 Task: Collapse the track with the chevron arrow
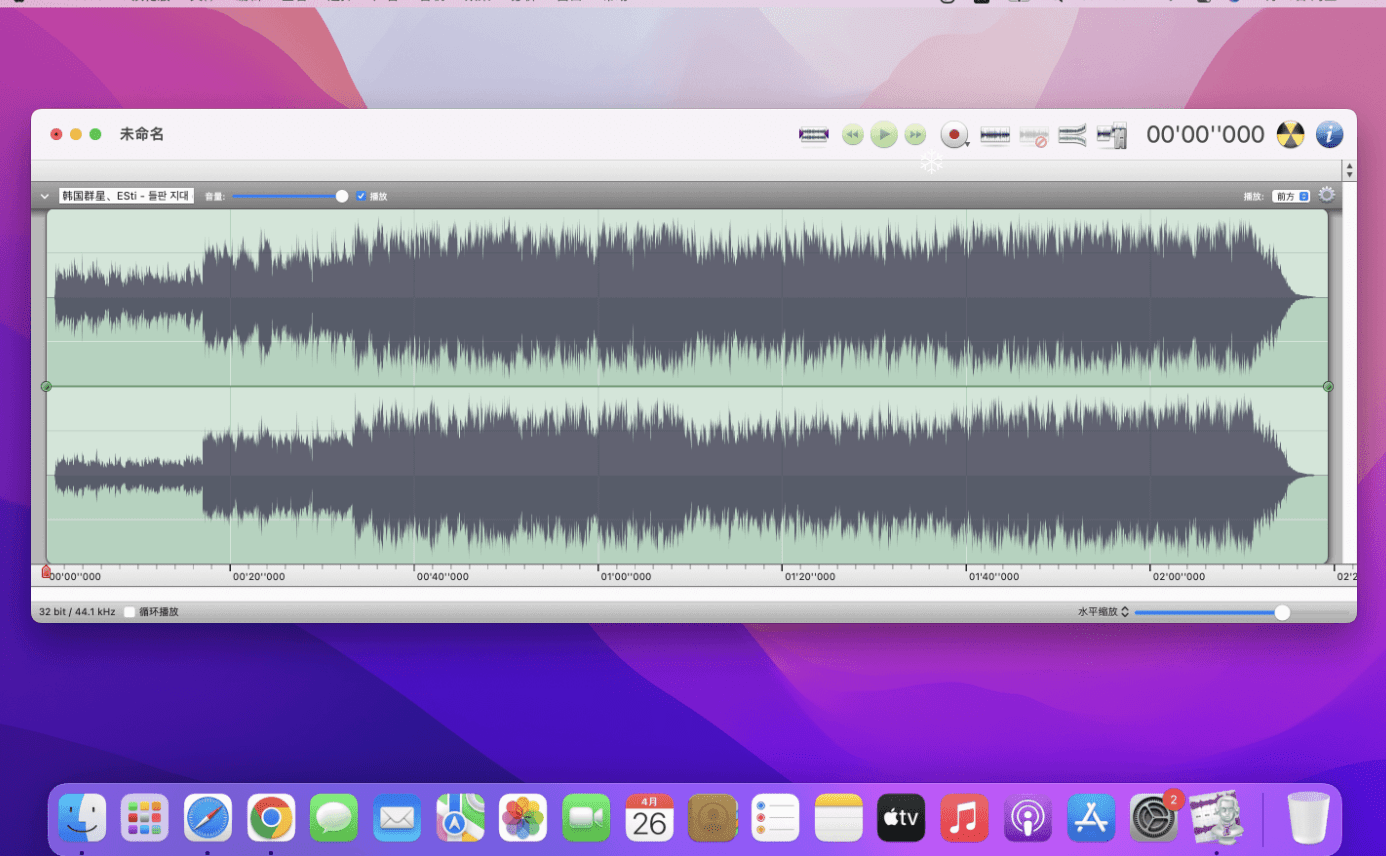point(45,197)
